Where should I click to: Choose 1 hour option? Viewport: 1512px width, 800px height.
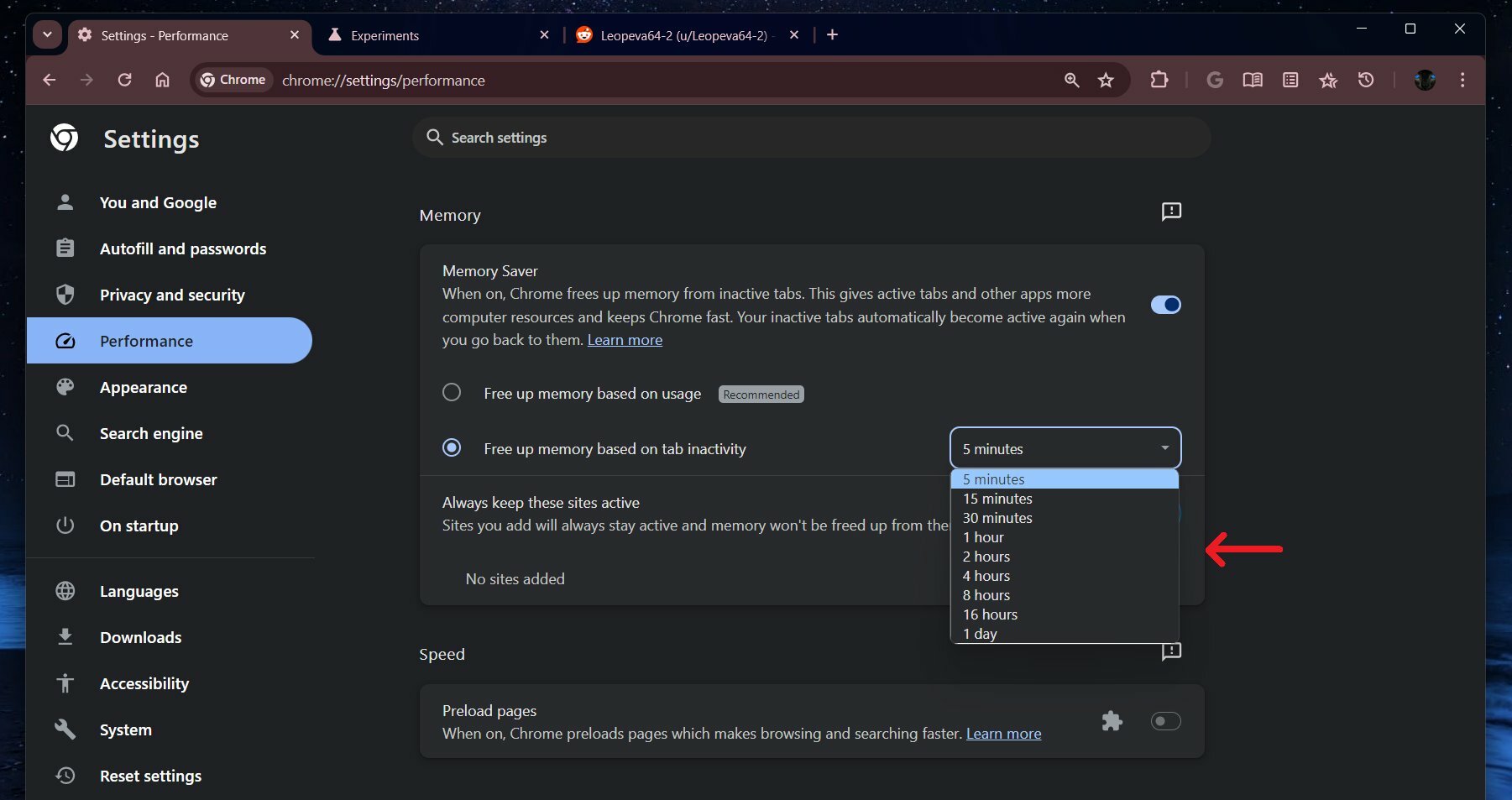(x=1065, y=537)
